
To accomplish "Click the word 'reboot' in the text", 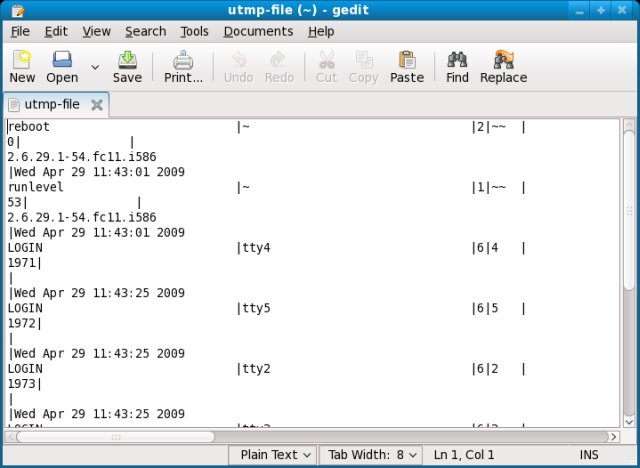I will point(29,126).
